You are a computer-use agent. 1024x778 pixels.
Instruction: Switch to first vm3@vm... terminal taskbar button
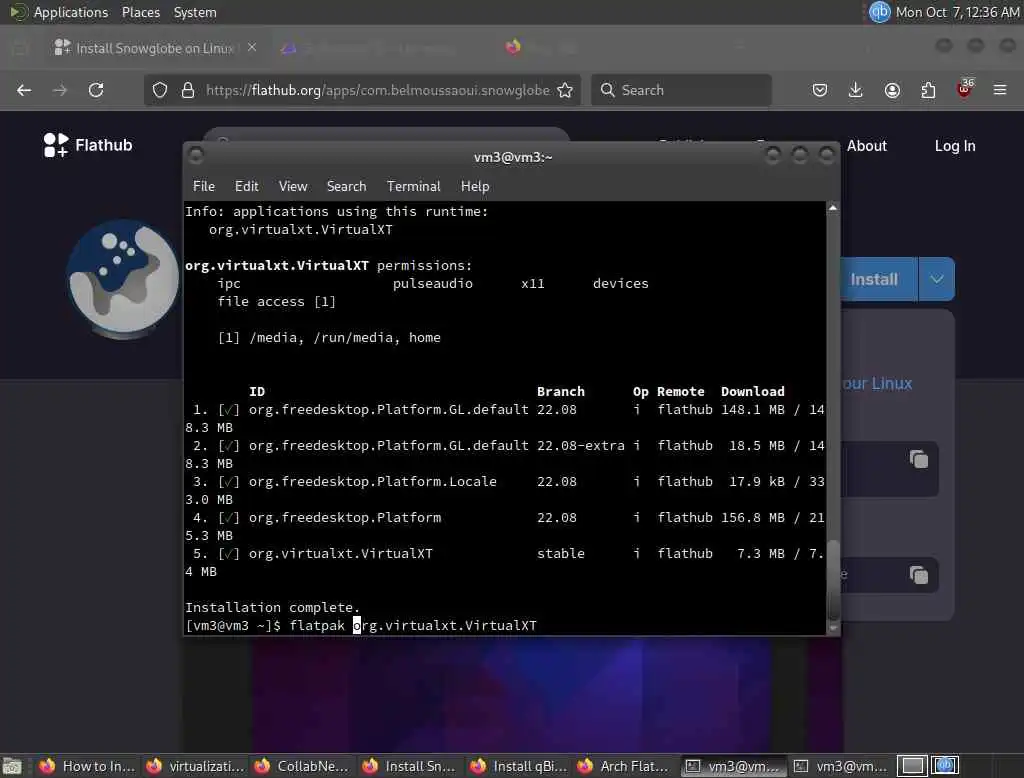click(734, 766)
